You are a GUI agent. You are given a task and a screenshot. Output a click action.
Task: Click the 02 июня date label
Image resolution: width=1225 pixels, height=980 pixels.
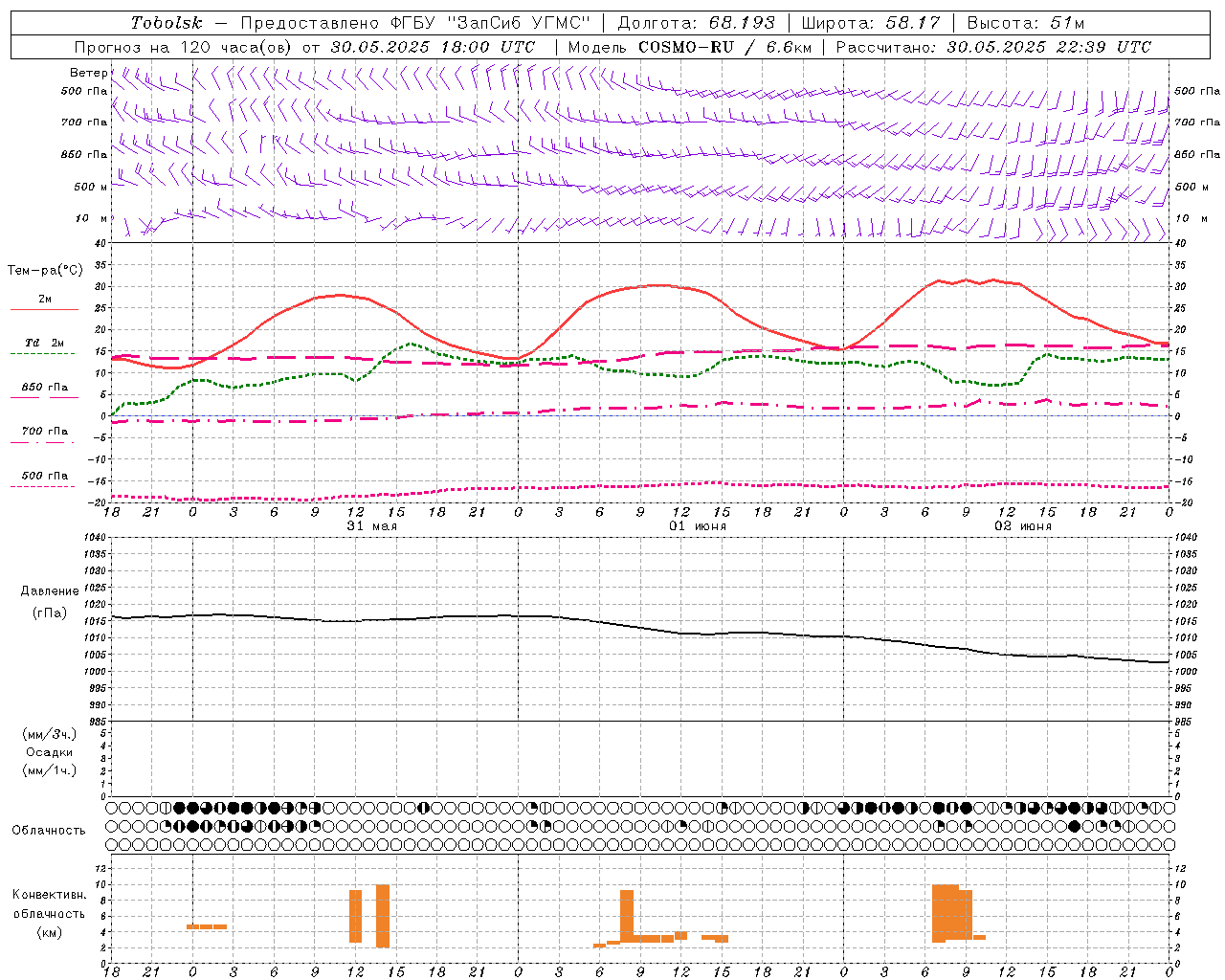(1023, 526)
